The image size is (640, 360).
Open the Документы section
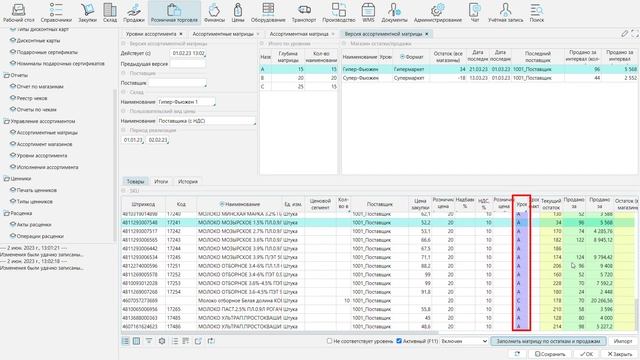click(x=394, y=13)
